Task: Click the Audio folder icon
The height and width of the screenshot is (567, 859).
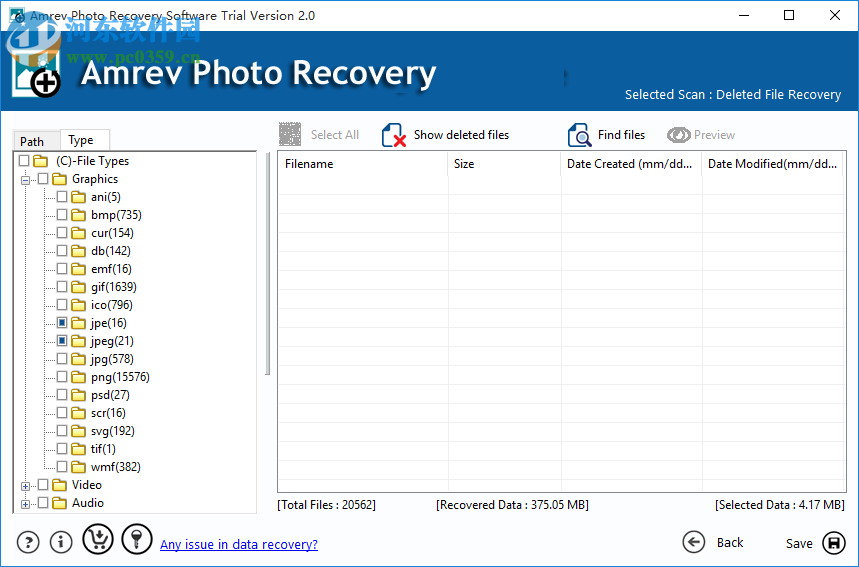Action: [59, 503]
